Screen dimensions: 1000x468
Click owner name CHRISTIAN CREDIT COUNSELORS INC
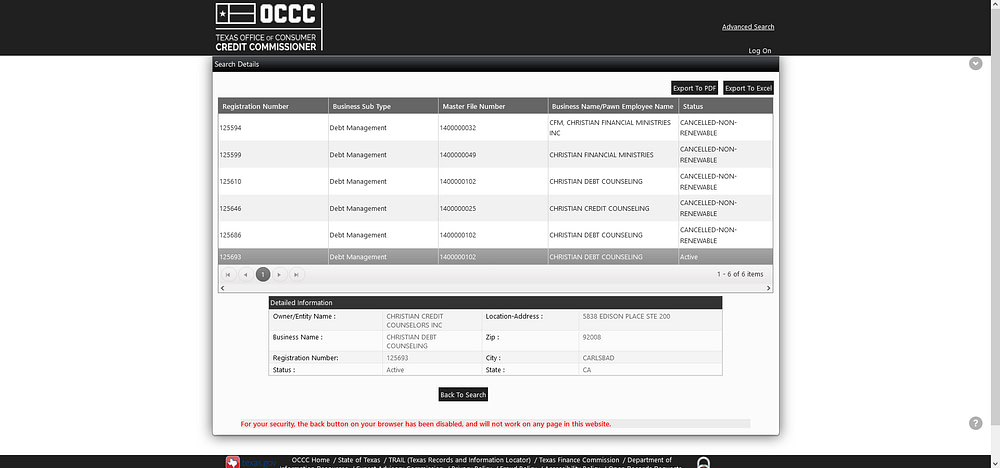(415, 321)
